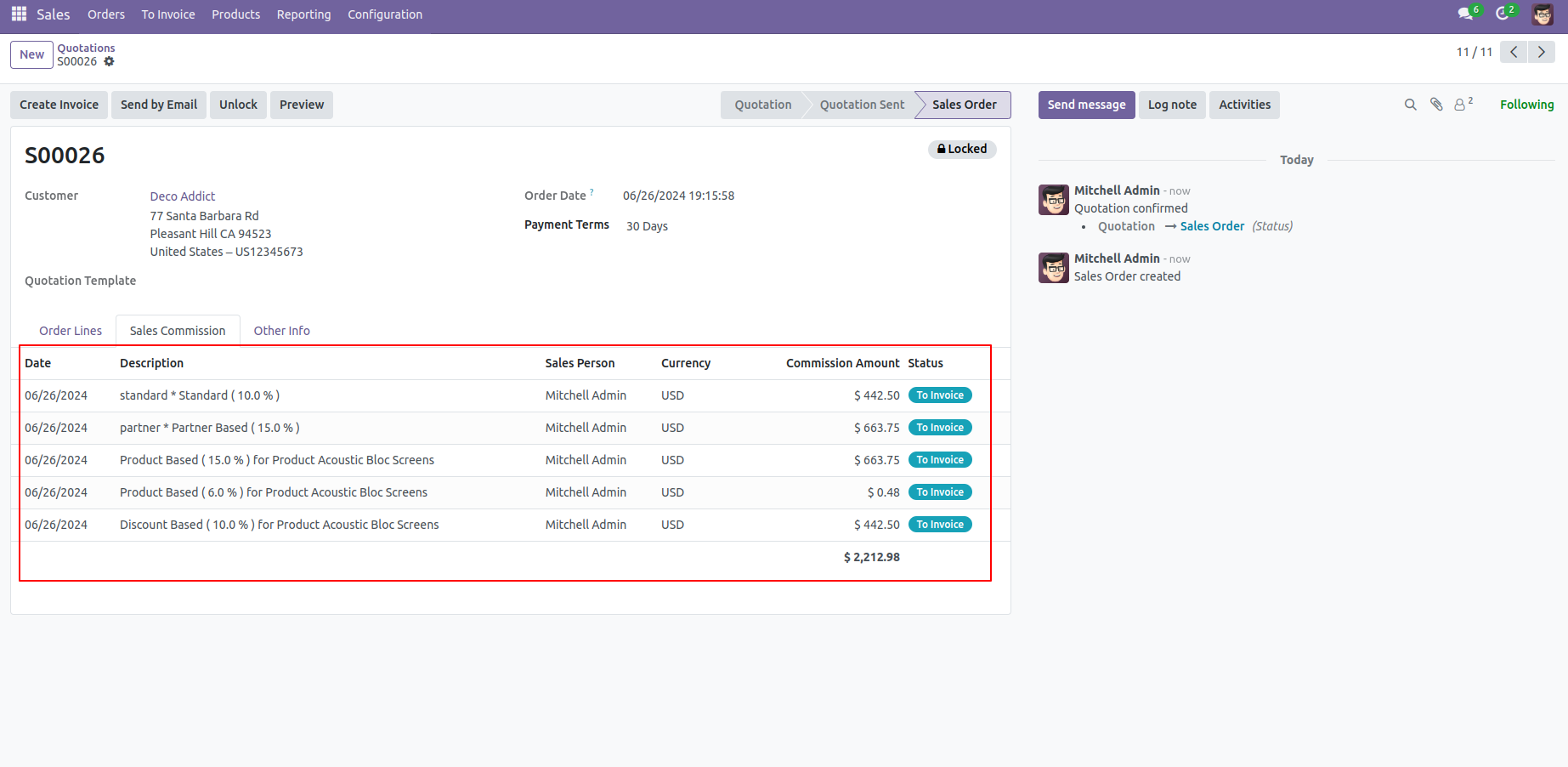Toggle Following status off
Image resolution: width=1568 pixels, height=767 pixels.
tap(1526, 104)
